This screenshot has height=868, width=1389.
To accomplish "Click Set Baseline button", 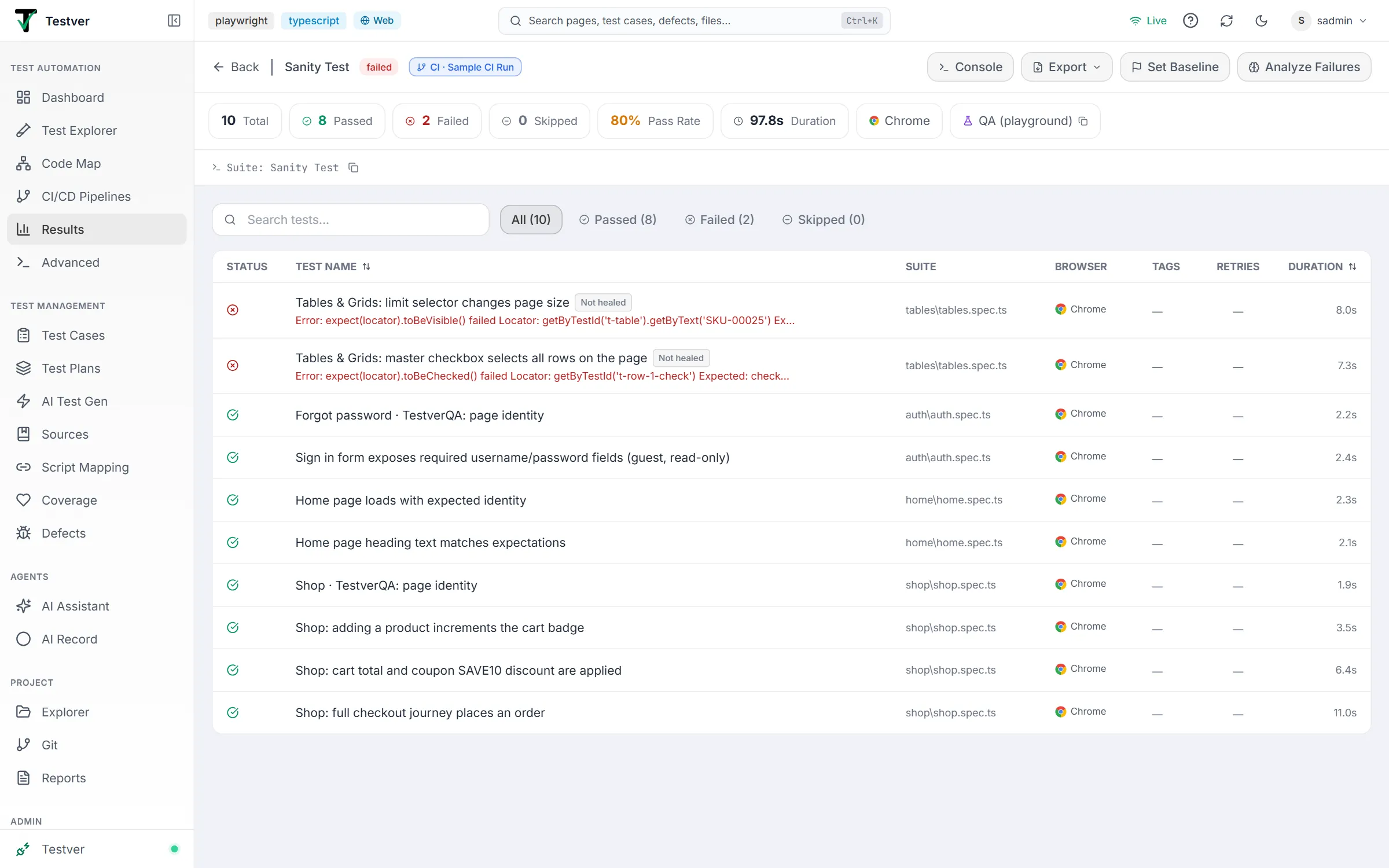I will 1174,67.
